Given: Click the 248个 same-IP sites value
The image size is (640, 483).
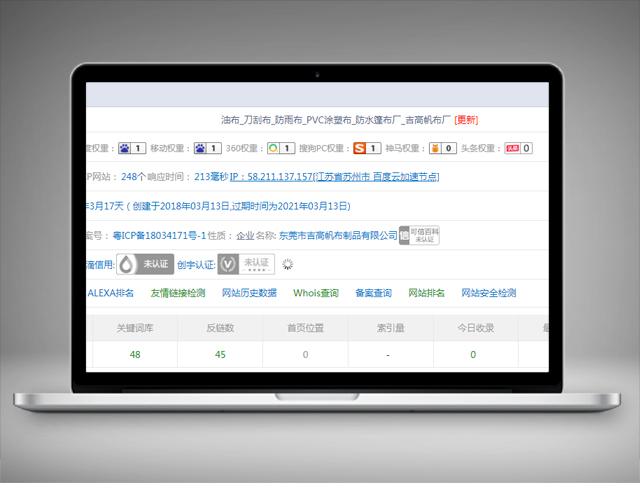Looking at the screenshot, I should point(133,177).
